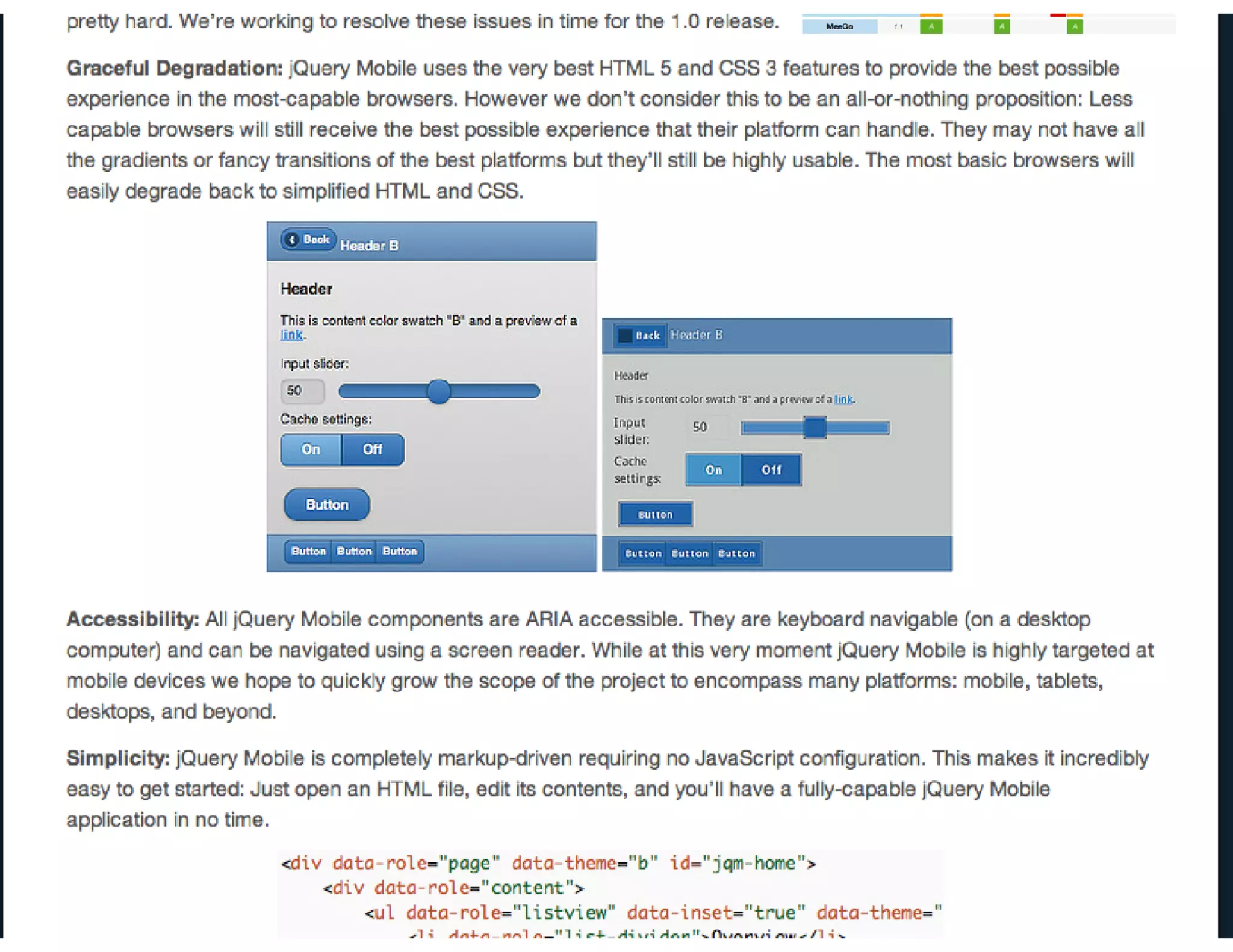Click 'Input slider:' label in left demo

coord(314,364)
